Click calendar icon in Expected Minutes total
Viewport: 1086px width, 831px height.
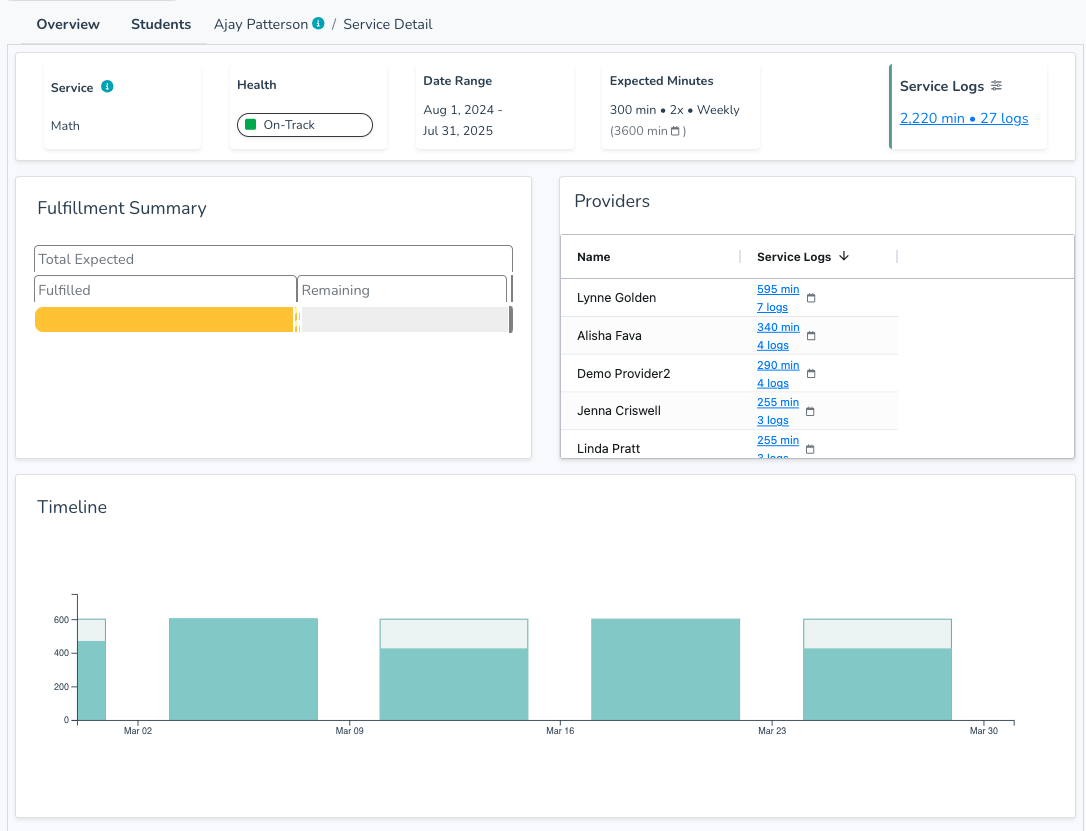tap(675, 131)
